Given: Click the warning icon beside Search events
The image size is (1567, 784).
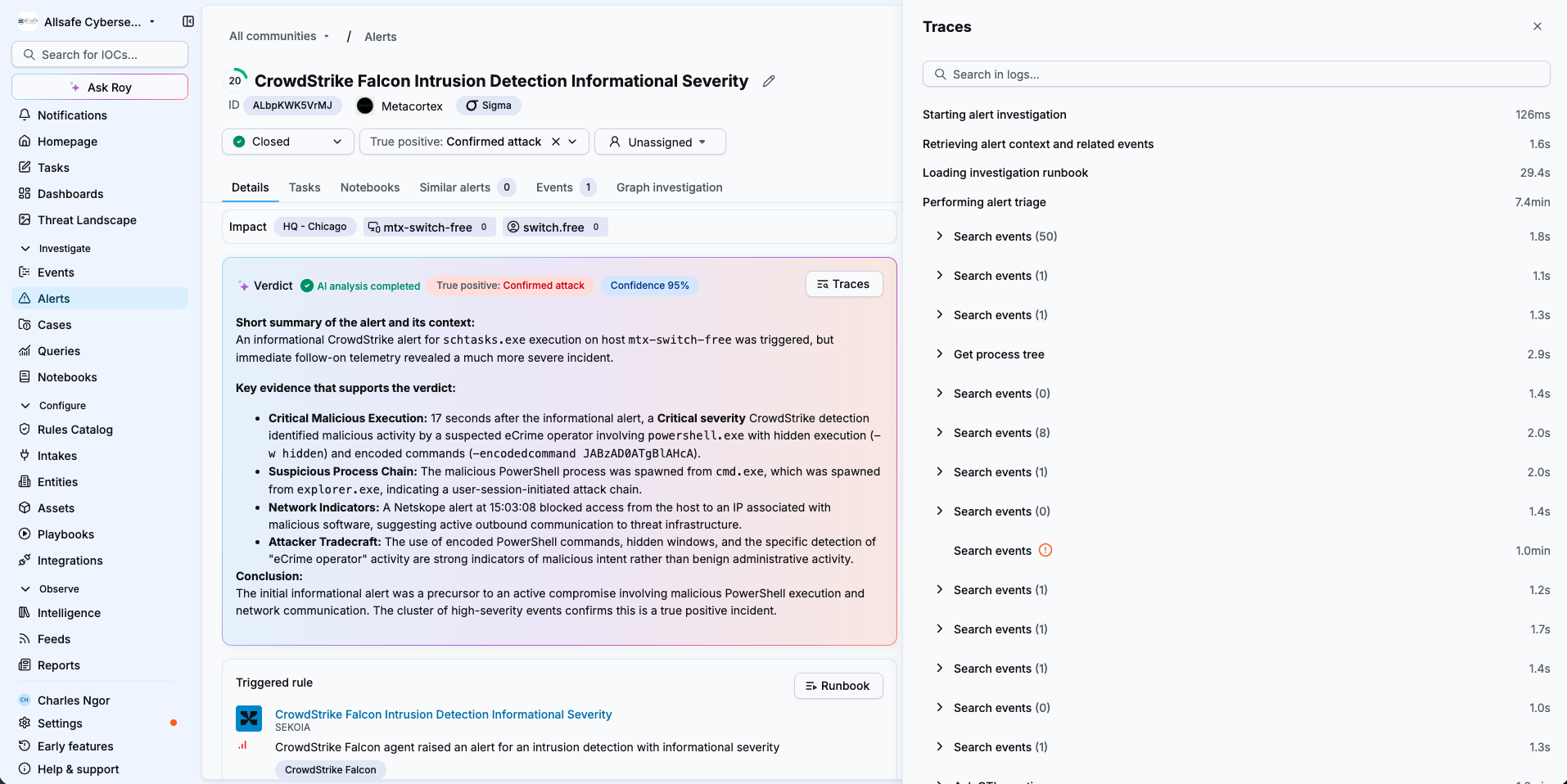Looking at the screenshot, I should 1045,550.
